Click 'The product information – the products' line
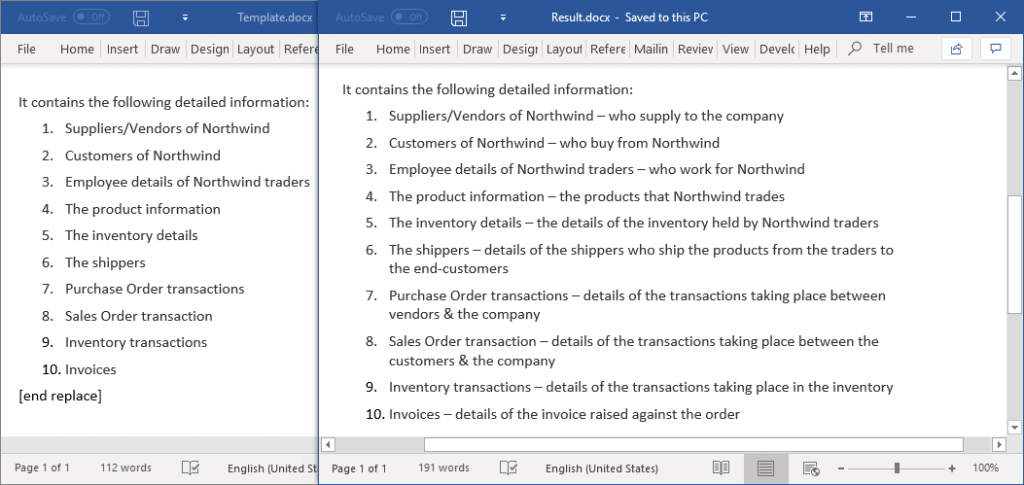The height and width of the screenshot is (485, 1024). [587, 196]
